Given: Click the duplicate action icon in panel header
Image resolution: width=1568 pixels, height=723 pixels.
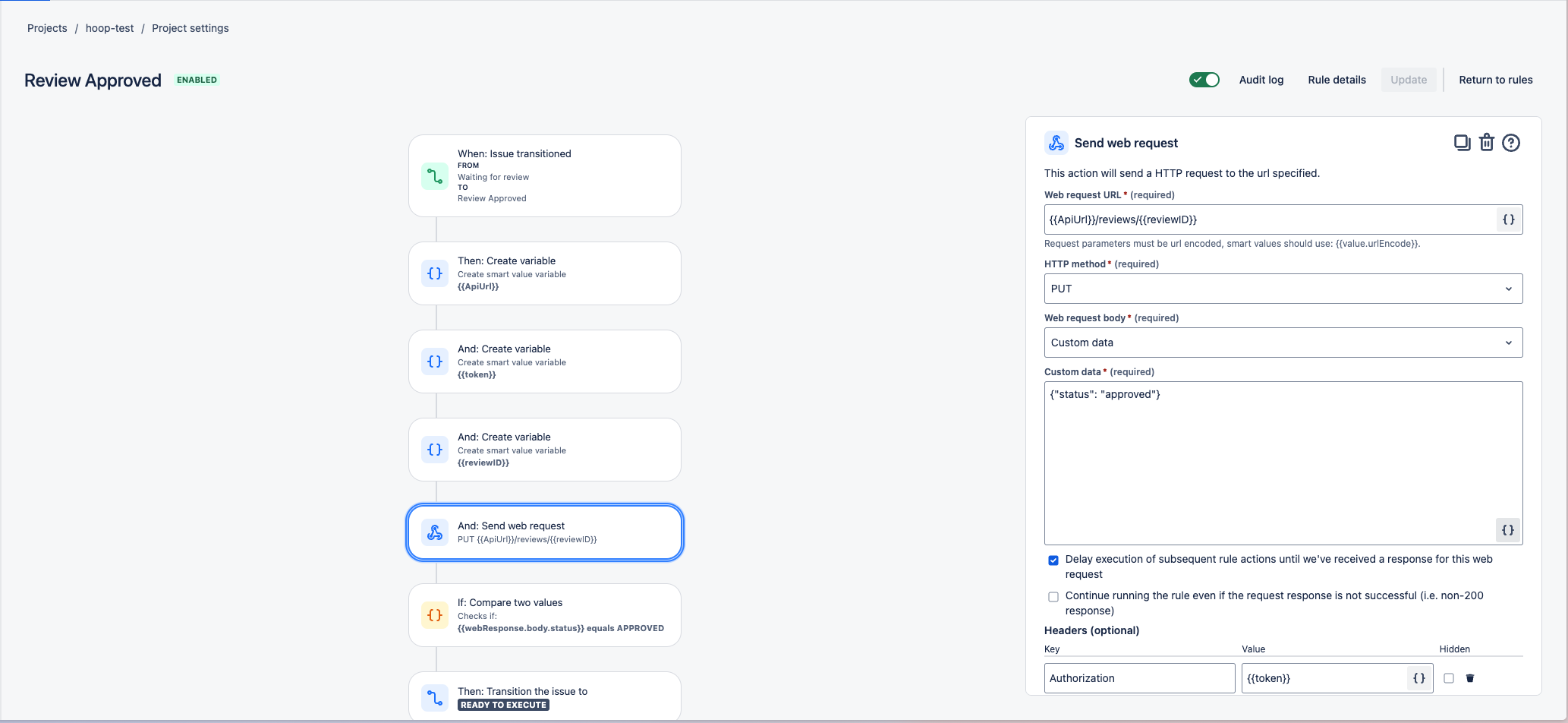Looking at the screenshot, I should click(1462, 143).
